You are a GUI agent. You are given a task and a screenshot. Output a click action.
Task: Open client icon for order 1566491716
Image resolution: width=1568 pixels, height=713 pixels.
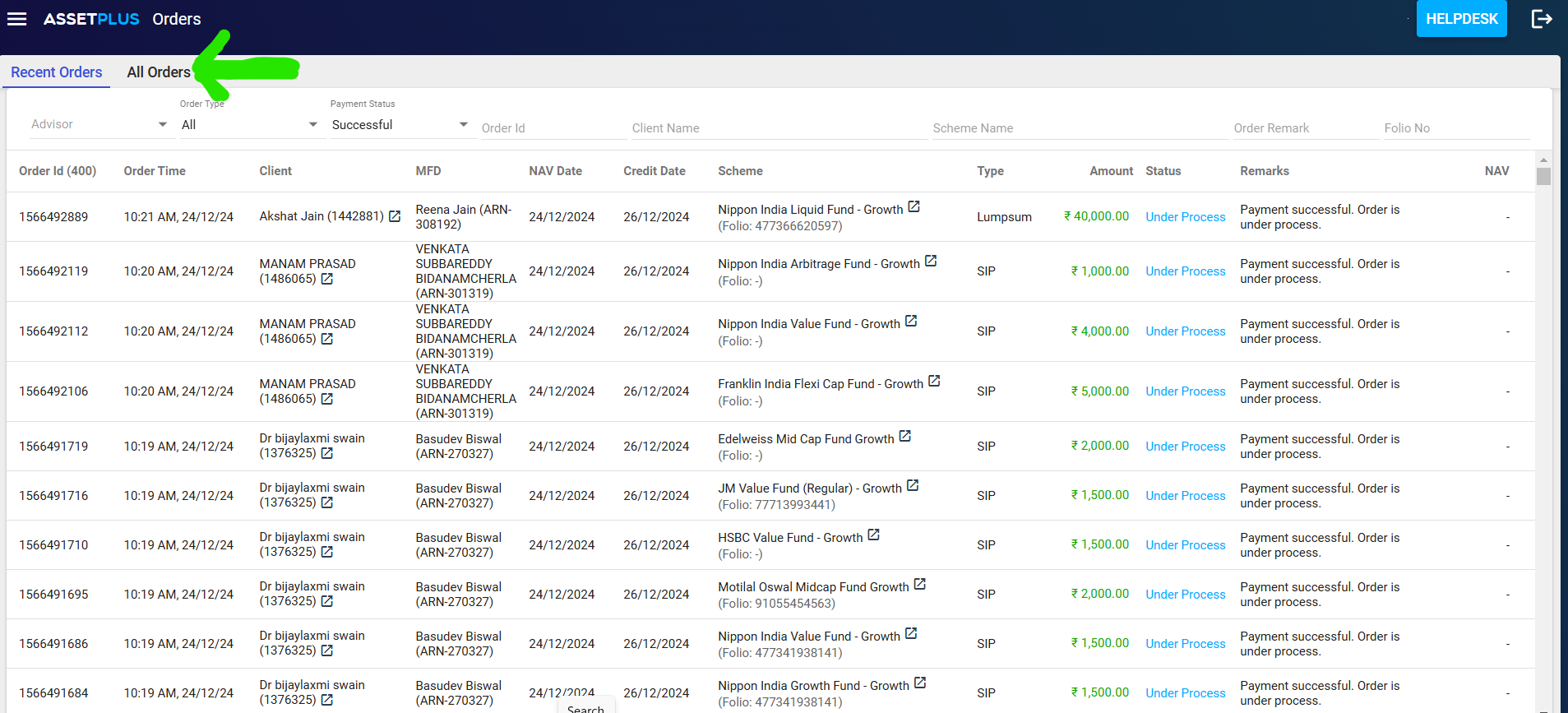(x=327, y=502)
